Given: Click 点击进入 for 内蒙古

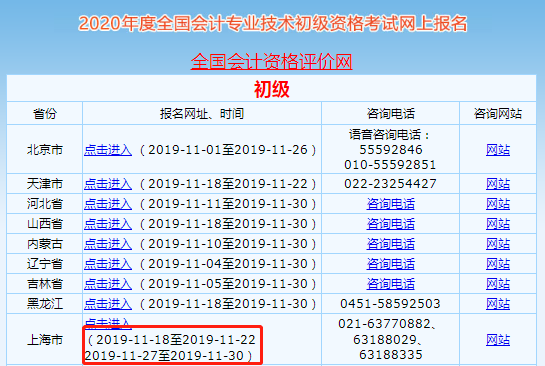Looking at the screenshot, I should click(x=108, y=244).
